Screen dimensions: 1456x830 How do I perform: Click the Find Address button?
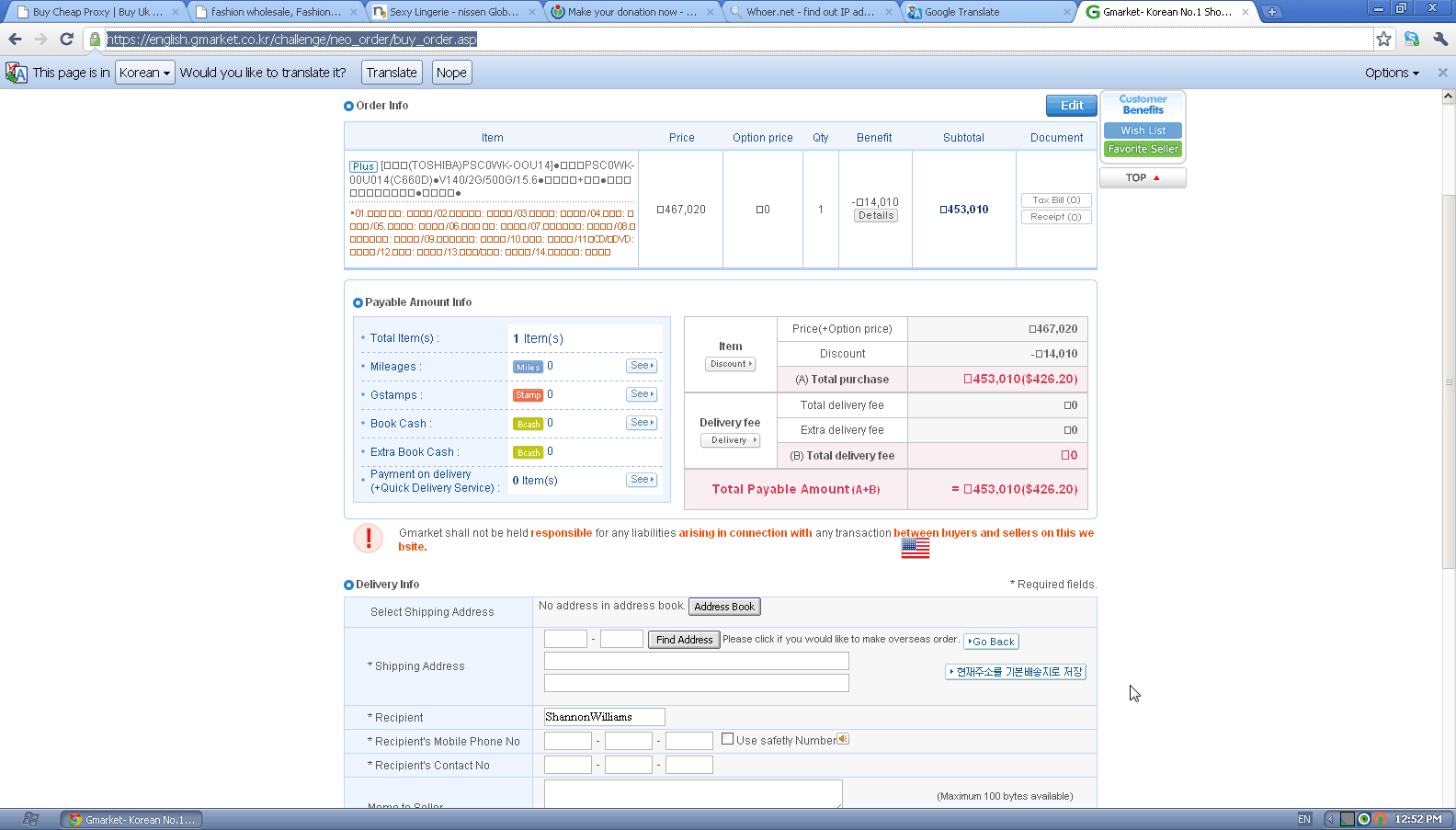point(684,640)
